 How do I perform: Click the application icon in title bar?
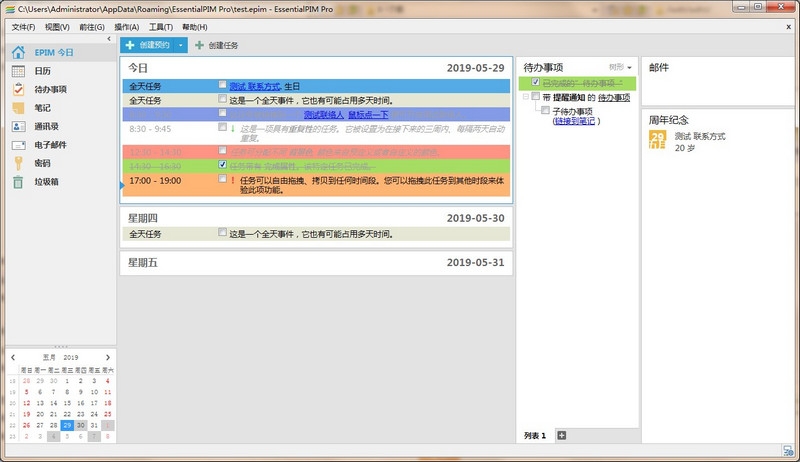tap(10, 9)
